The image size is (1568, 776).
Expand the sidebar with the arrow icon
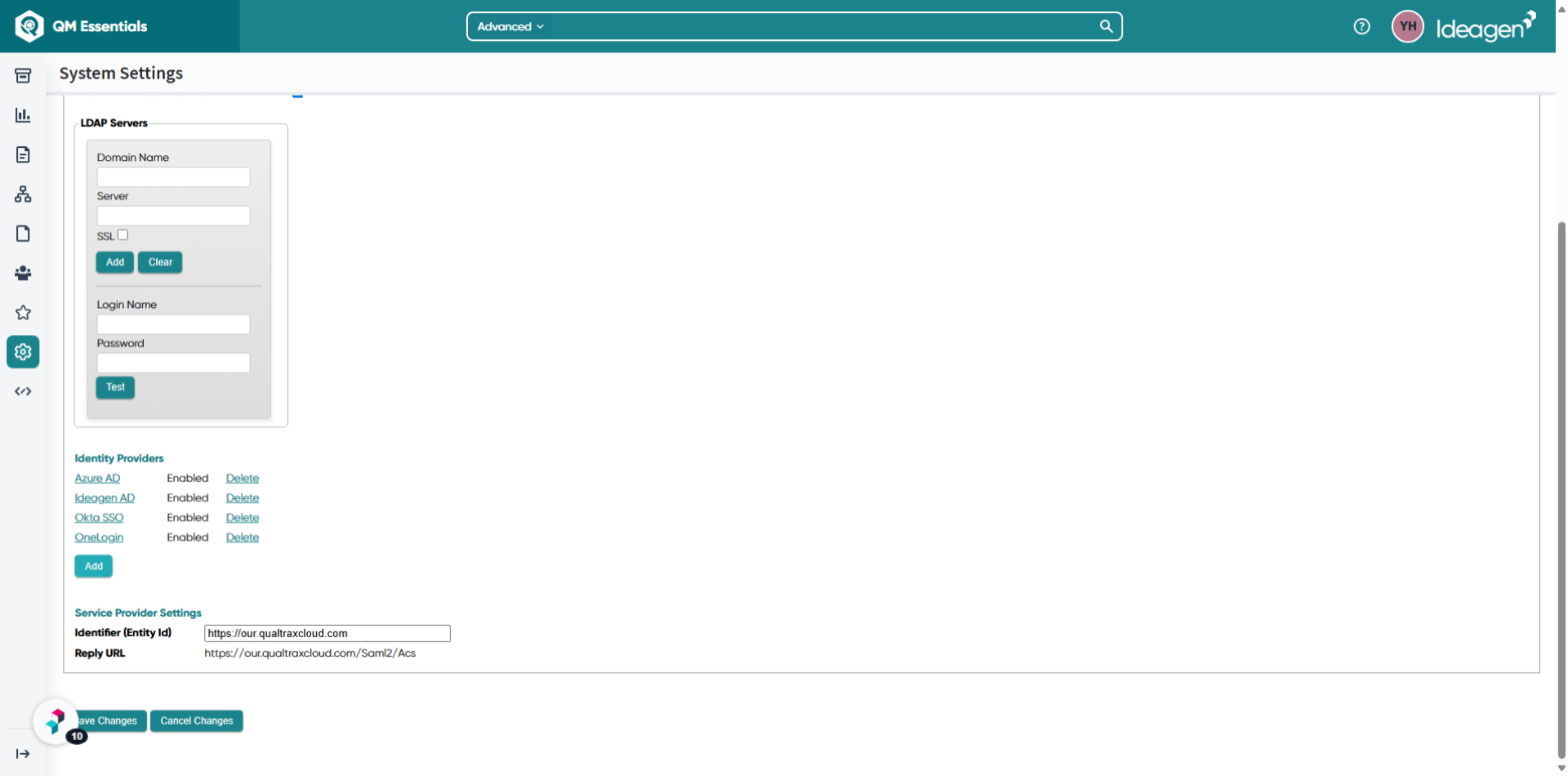[x=23, y=754]
